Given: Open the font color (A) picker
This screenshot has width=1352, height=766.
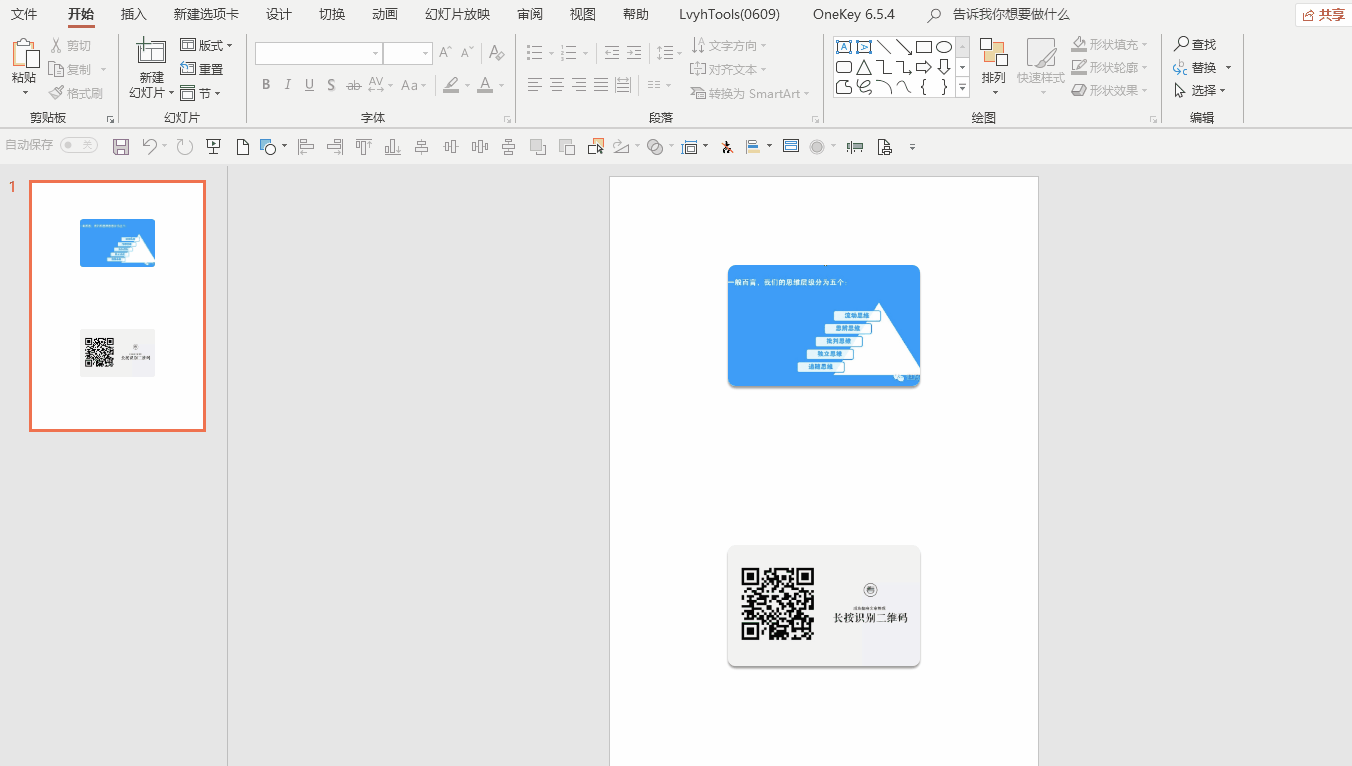Looking at the screenshot, I should (490, 85).
